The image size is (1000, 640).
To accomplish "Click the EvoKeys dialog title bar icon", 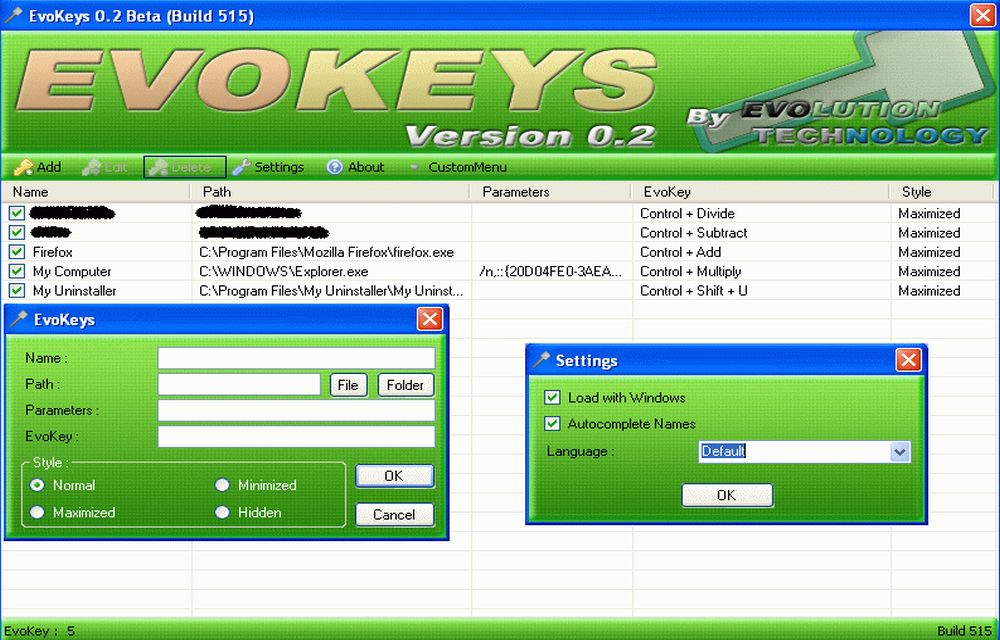I will 19,317.
